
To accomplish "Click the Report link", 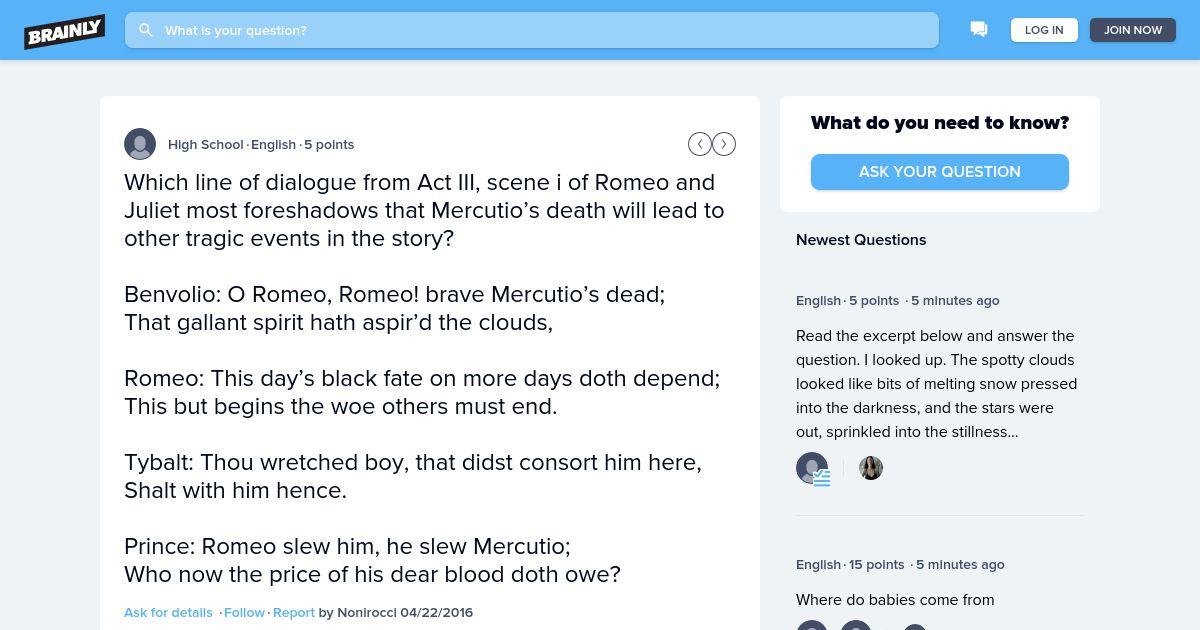I will (294, 612).
